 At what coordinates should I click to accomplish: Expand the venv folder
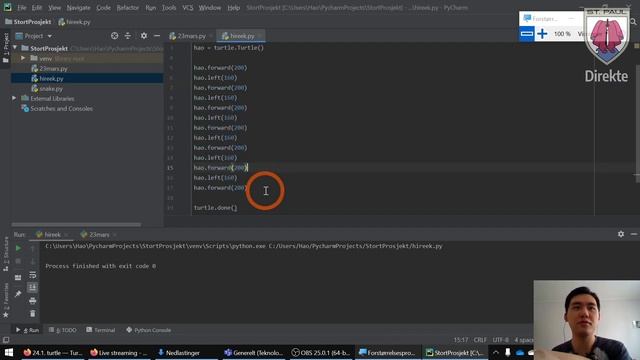pyautogui.click(x=23, y=58)
